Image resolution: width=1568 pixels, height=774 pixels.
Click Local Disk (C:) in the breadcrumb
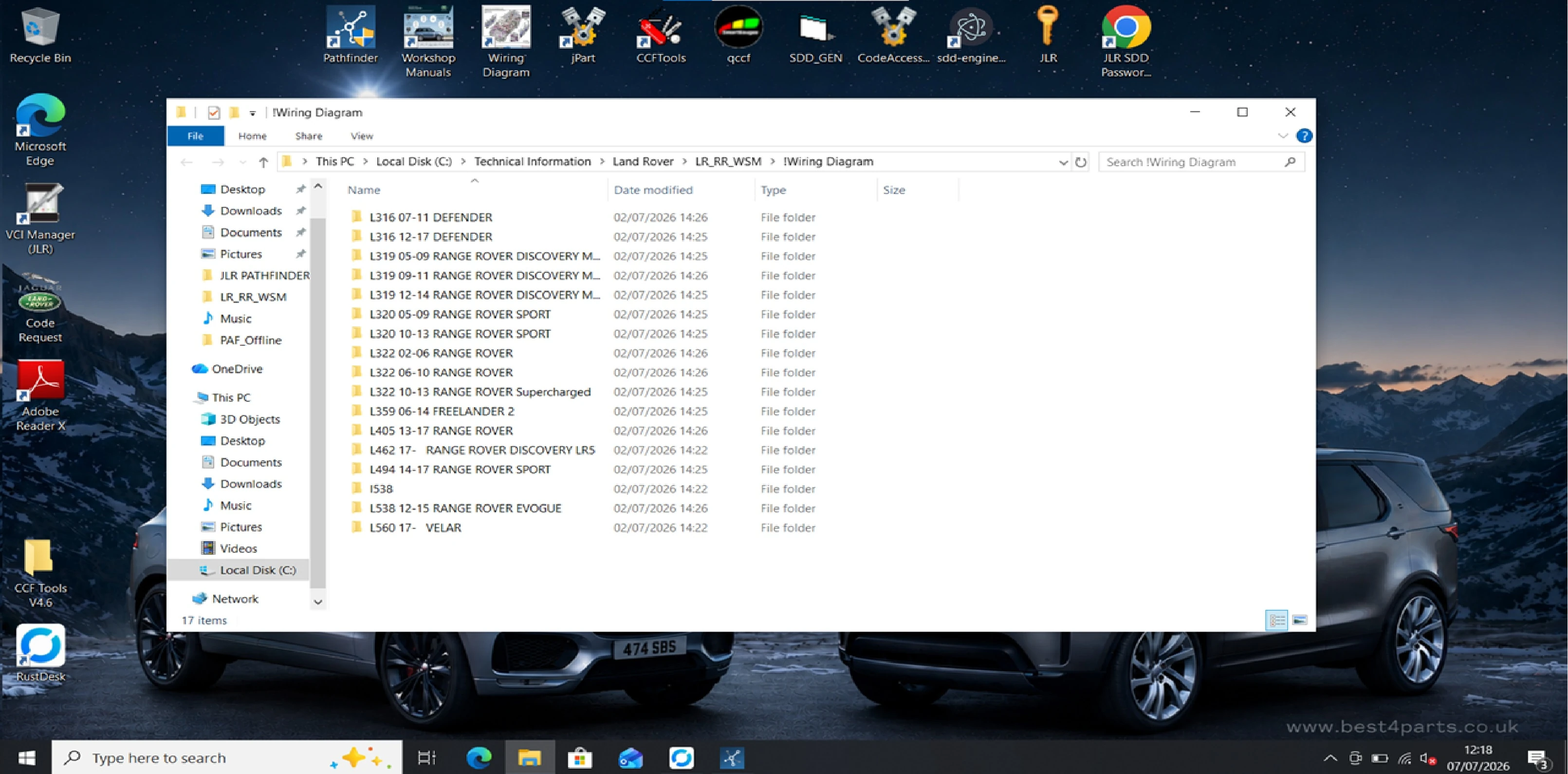pos(414,162)
